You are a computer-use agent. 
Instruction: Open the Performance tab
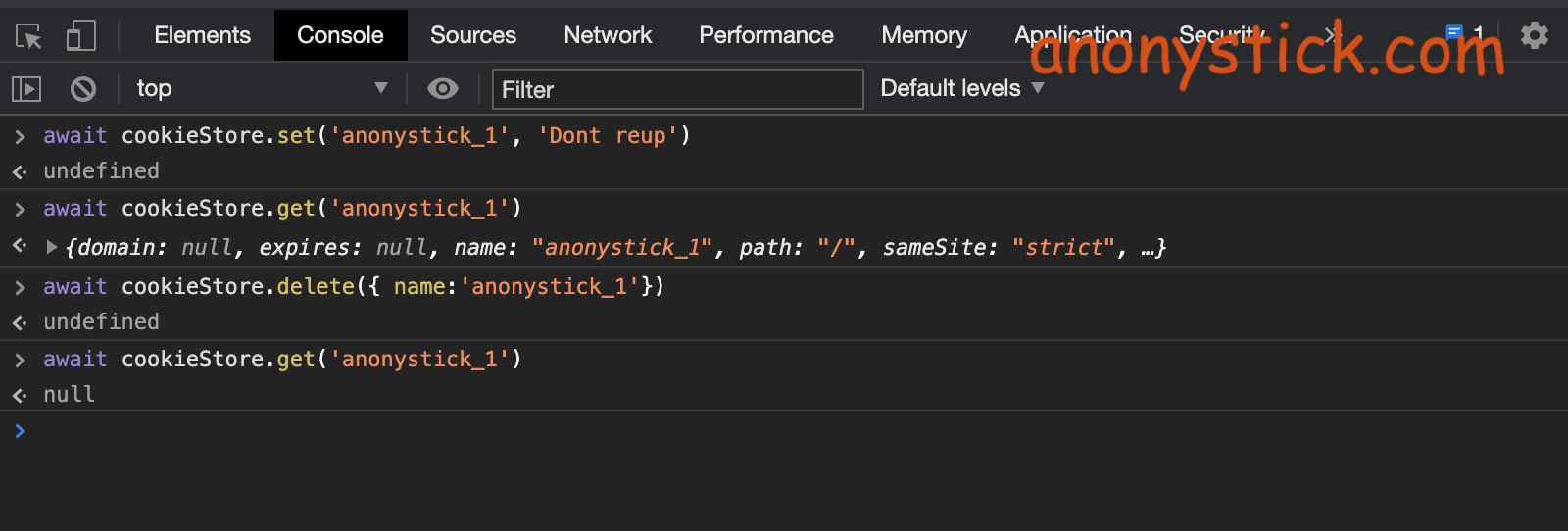tap(765, 35)
